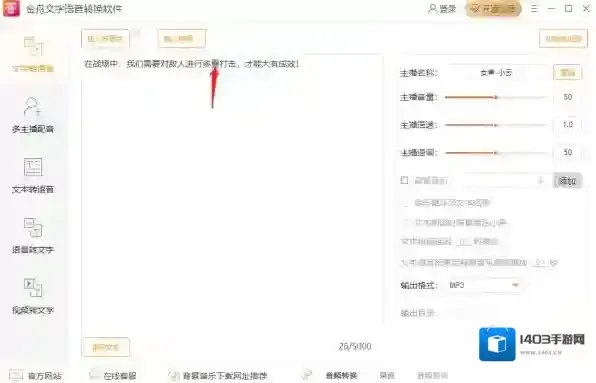Select the highlighted first sidebar tool at top
This screenshot has width=596, height=383.
(x=33, y=54)
